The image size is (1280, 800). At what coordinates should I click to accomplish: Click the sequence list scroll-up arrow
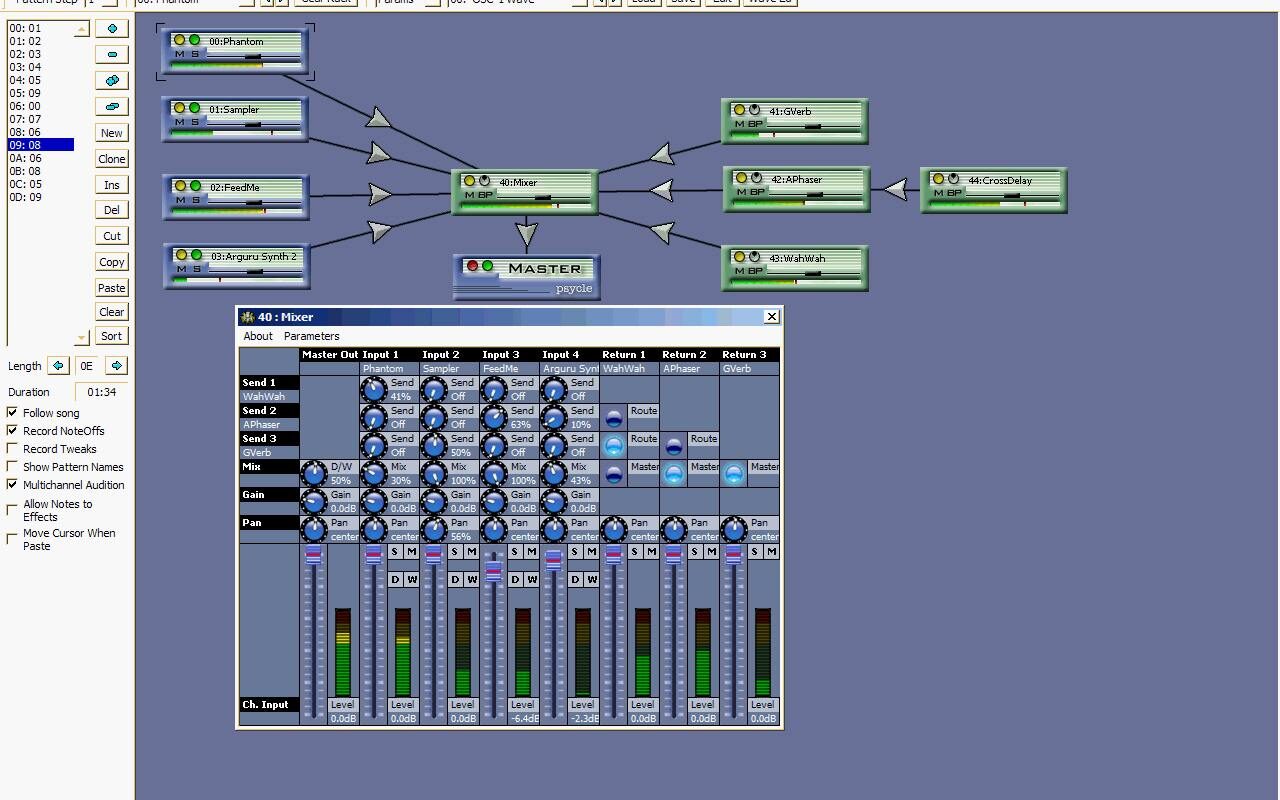(x=82, y=30)
